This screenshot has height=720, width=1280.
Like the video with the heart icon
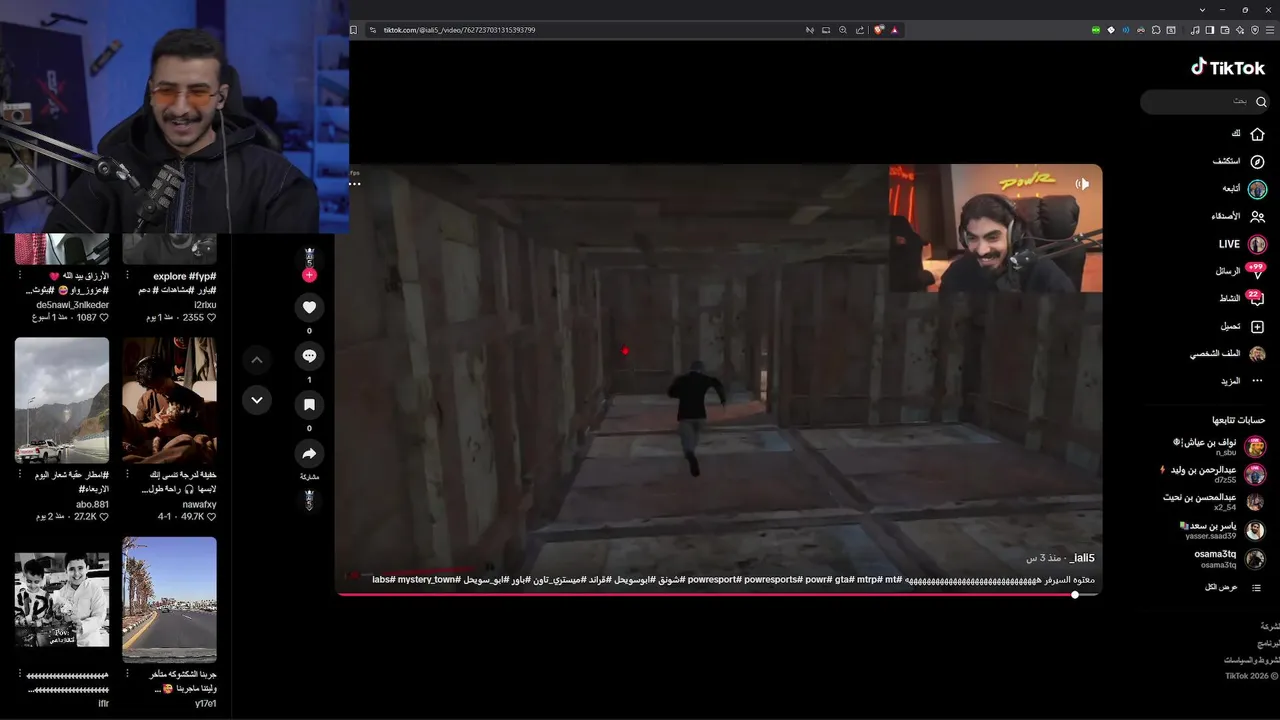coord(309,307)
